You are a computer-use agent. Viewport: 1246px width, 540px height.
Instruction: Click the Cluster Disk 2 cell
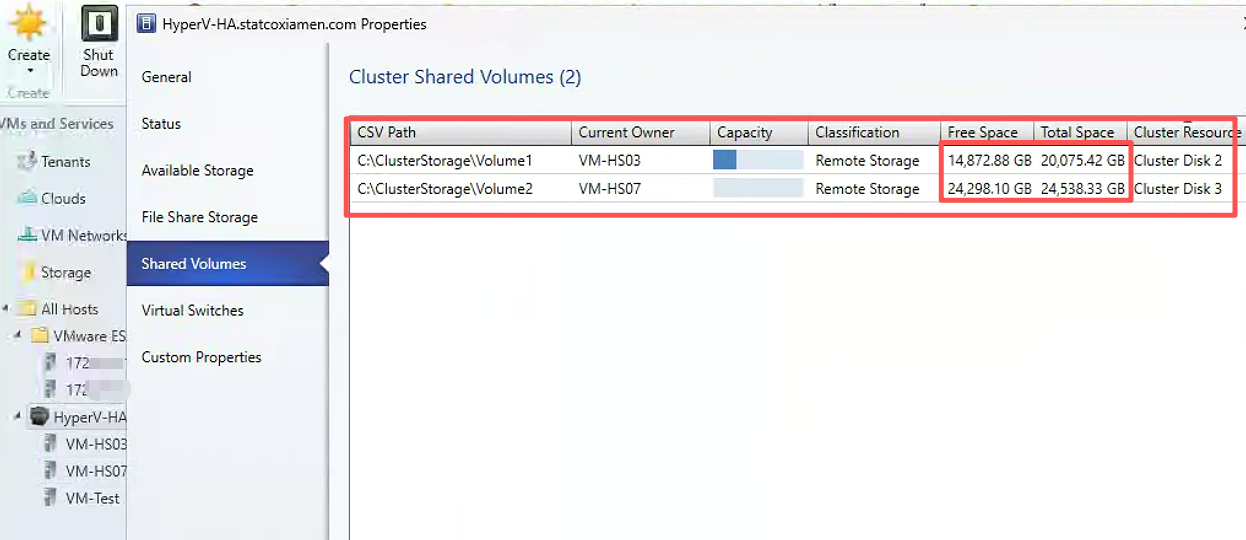click(1178, 160)
